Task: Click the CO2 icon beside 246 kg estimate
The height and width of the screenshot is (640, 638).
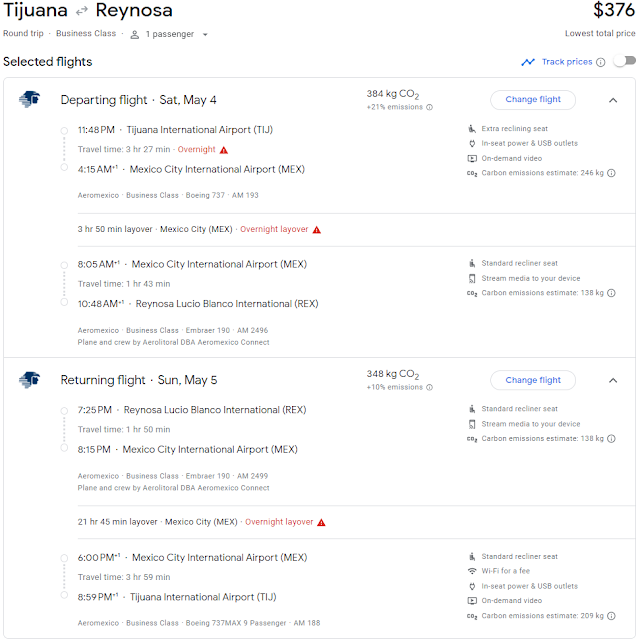Action: tap(472, 173)
